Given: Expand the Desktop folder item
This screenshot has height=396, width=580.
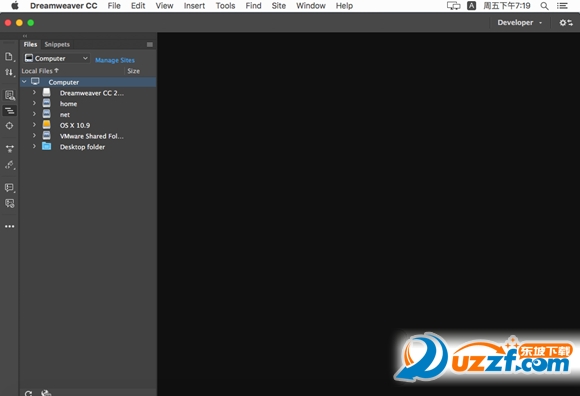Looking at the screenshot, I should pyautogui.click(x=34, y=146).
